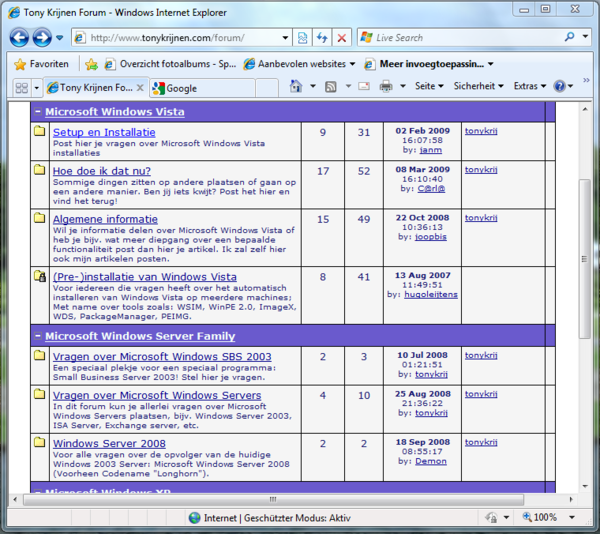Click the compatibility view icon in address bar
Screen dimensions: 600x534
(302, 38)
